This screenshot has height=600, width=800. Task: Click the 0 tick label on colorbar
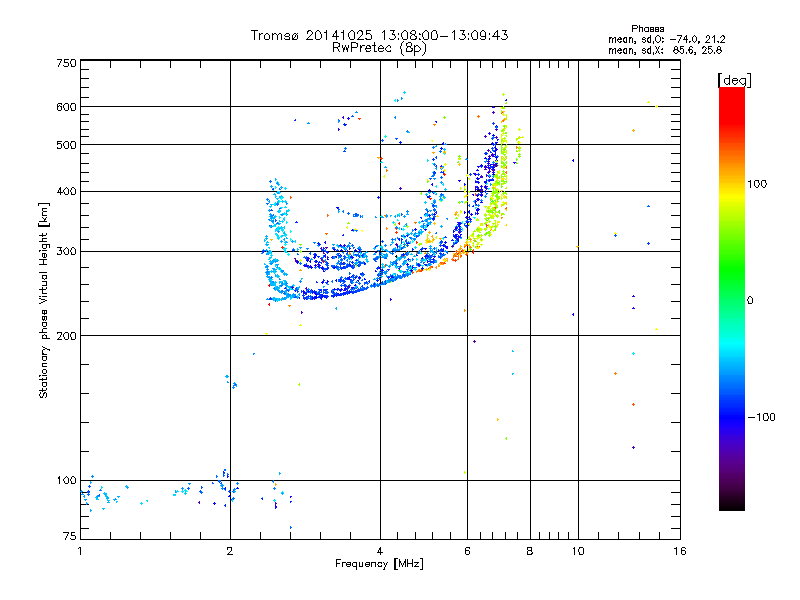[750, 301]
